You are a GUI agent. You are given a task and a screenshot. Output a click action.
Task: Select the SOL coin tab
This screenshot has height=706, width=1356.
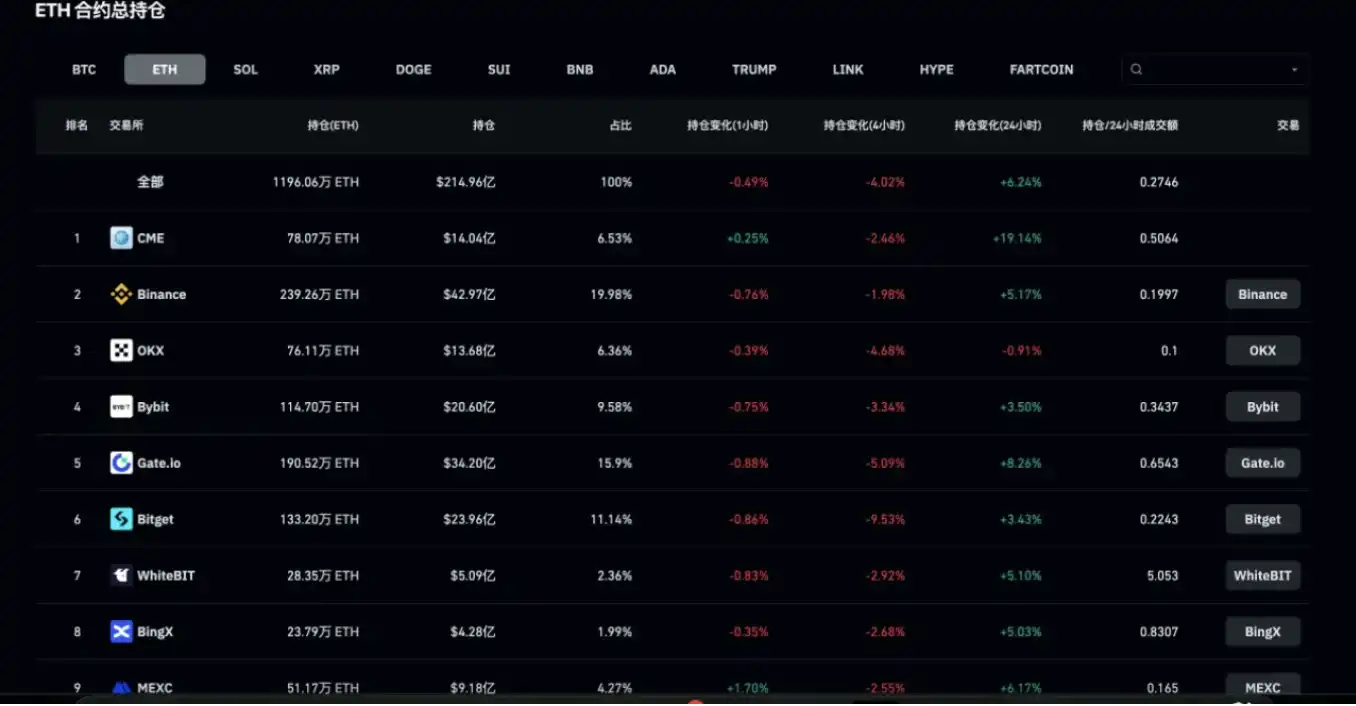tap(245, 70)
